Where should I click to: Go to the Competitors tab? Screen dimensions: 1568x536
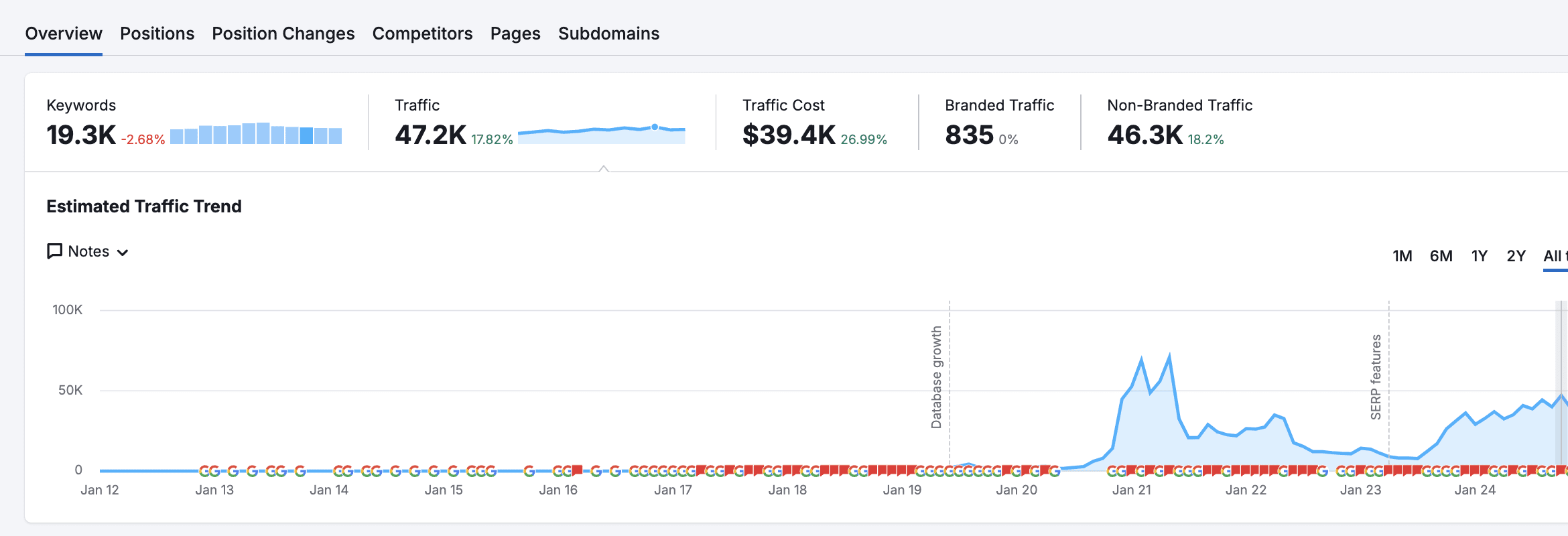click(422, 33)
